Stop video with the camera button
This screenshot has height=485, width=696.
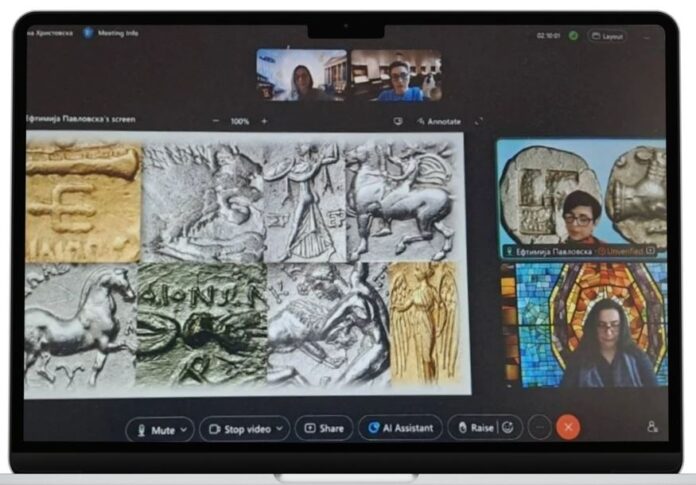pyautogui.click(x=240, y=429)
